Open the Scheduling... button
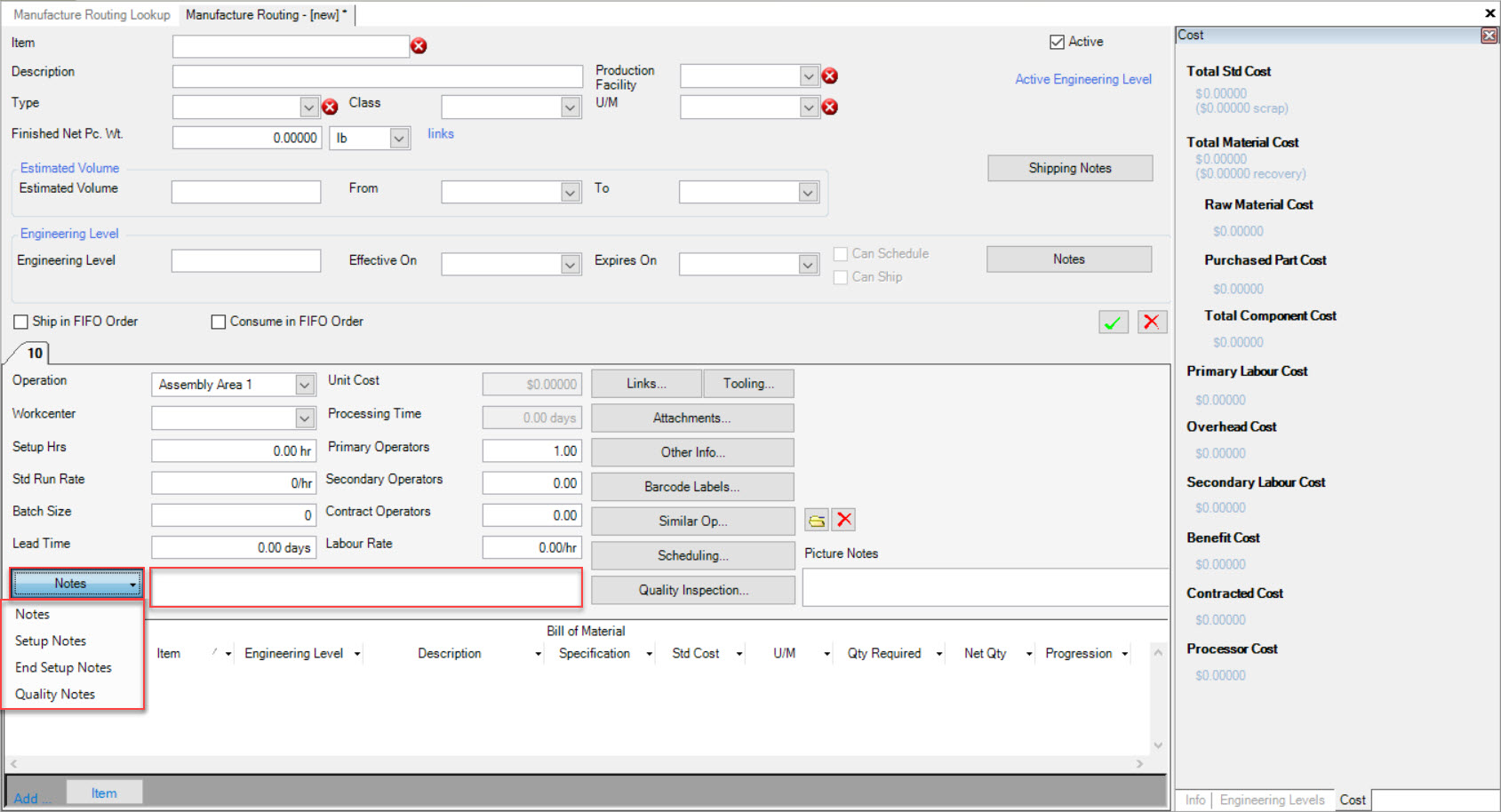This screenshot has width=1501, height=812. 692,556
